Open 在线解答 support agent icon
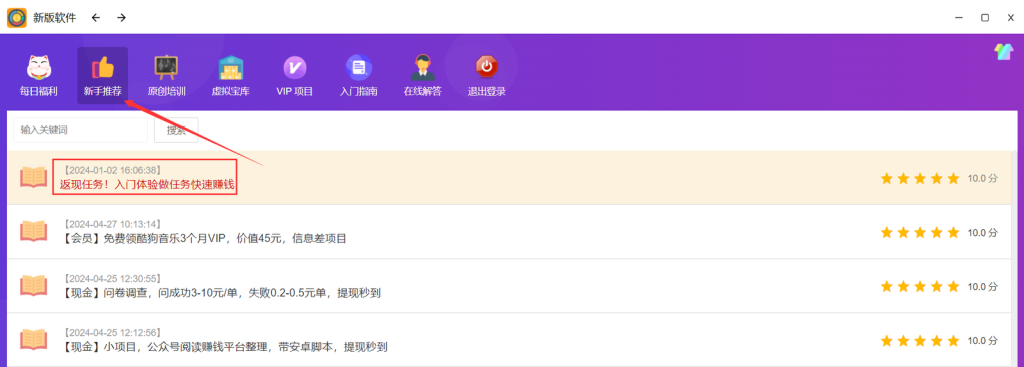The height and width of the screenshot is (367, 1024). pos(423,67)
